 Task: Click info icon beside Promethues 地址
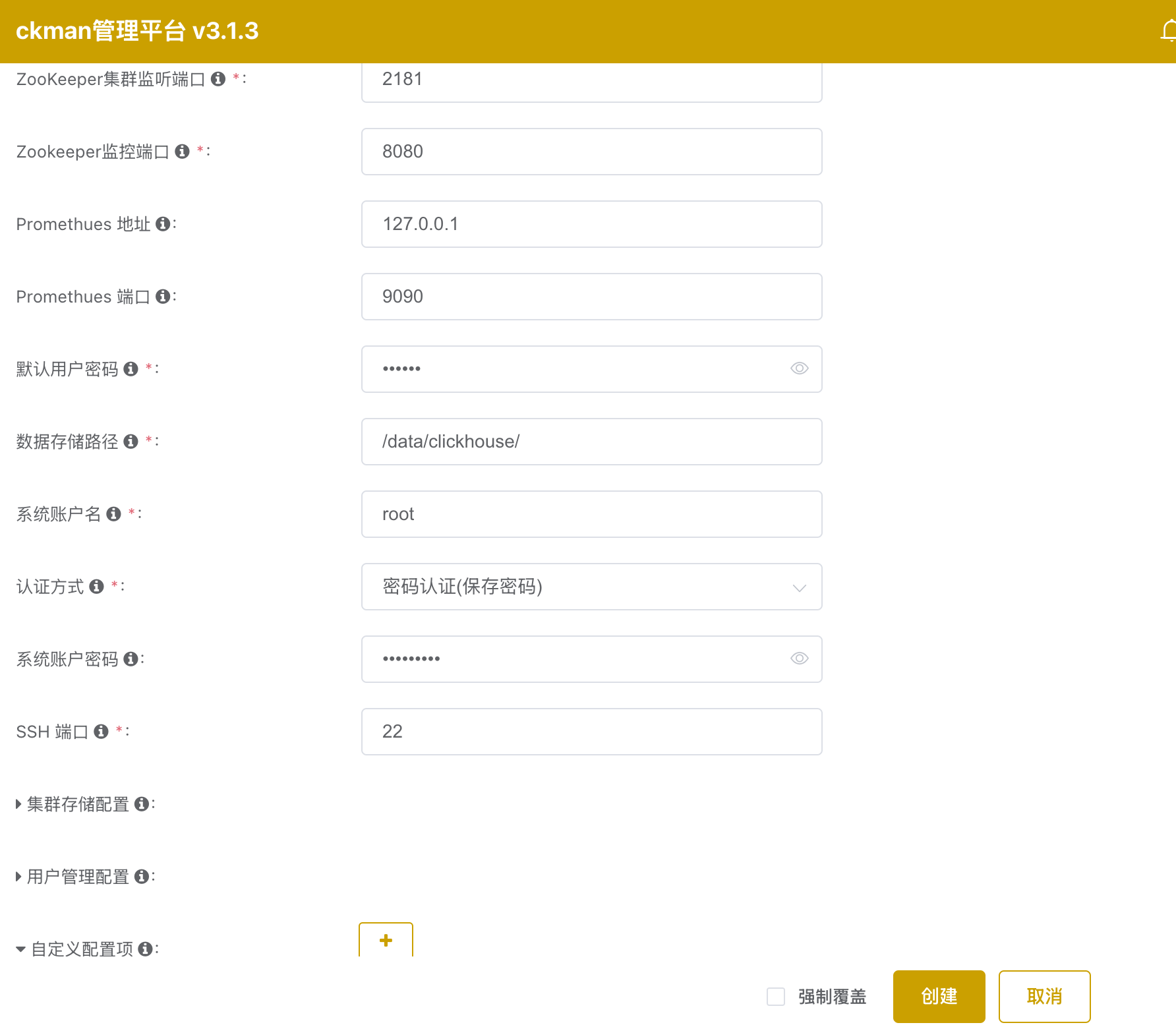click(163, 224)
